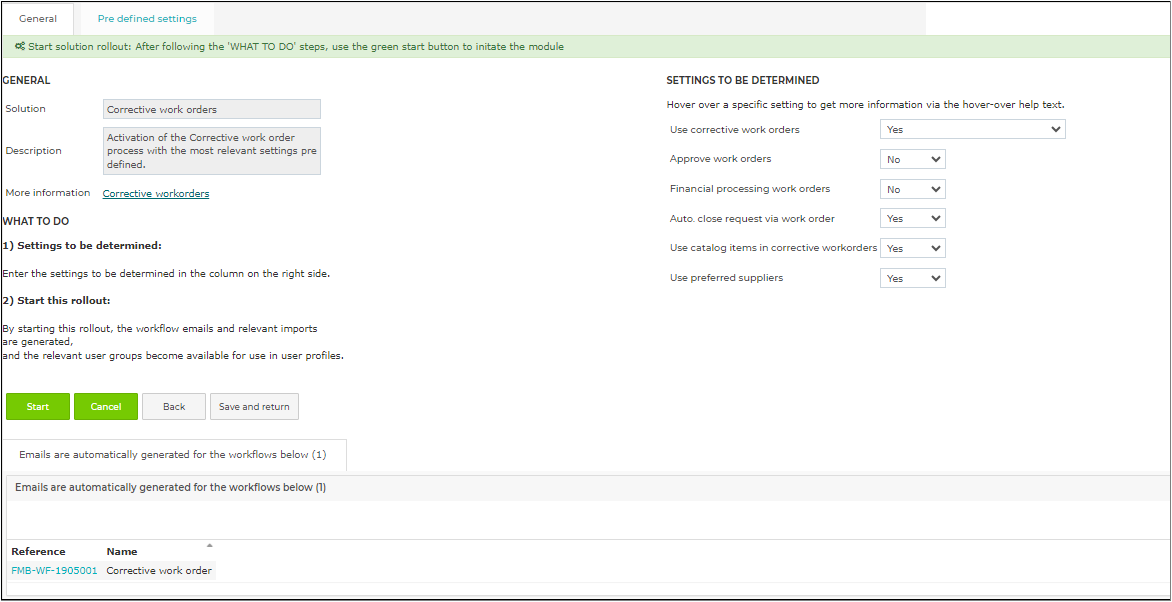Click the Cancel button
This screenshot has width=1172, height=602.
[105, 407]
